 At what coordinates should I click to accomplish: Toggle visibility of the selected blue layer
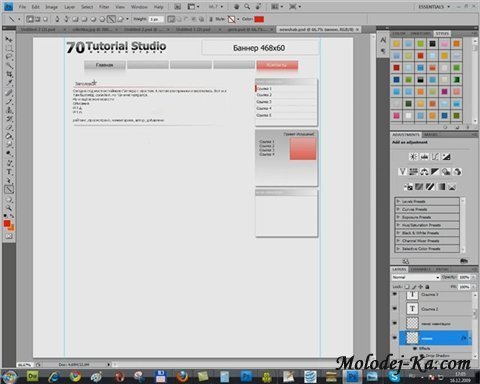tap(395, 337)
